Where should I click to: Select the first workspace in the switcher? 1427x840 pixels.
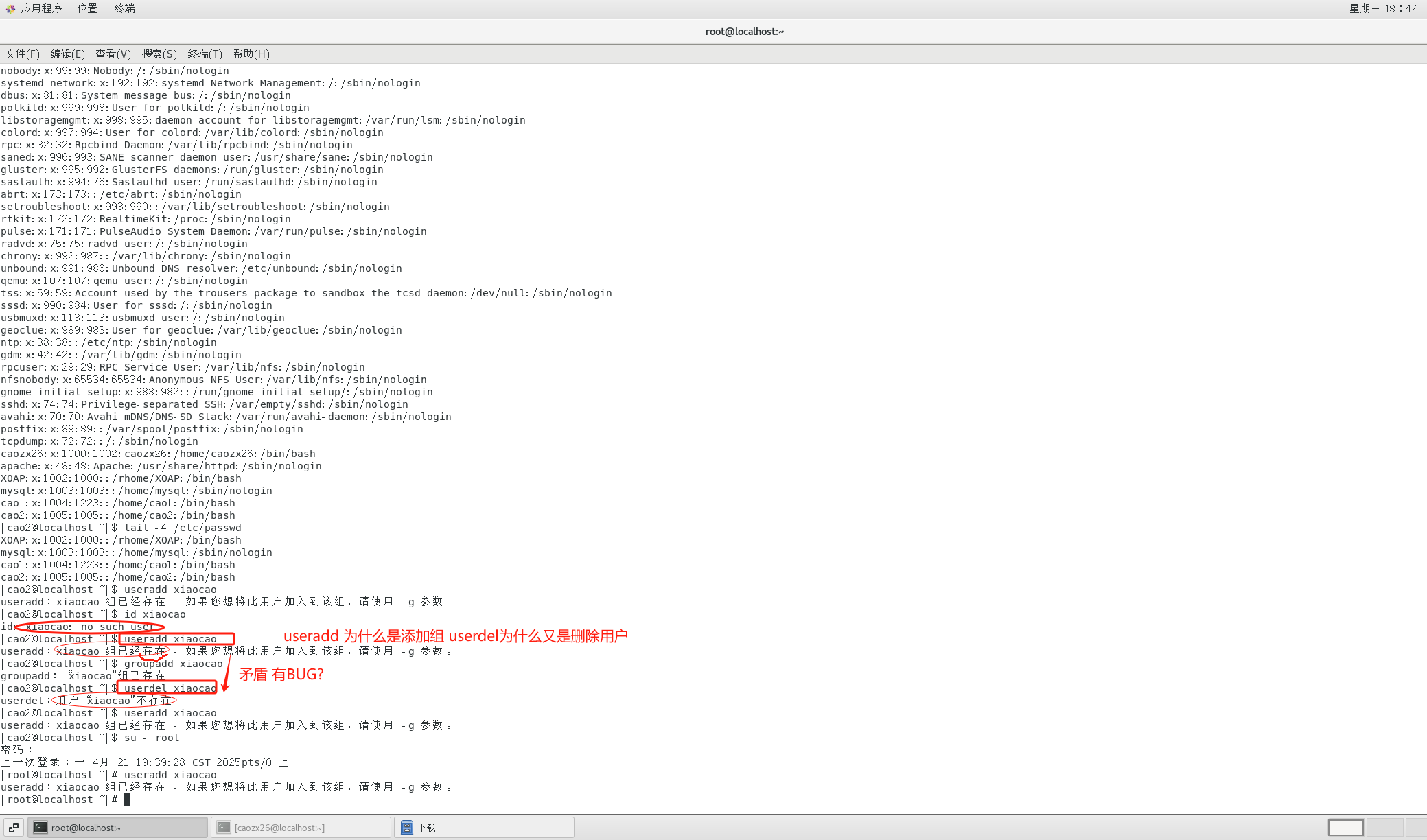coord(1345,828)
